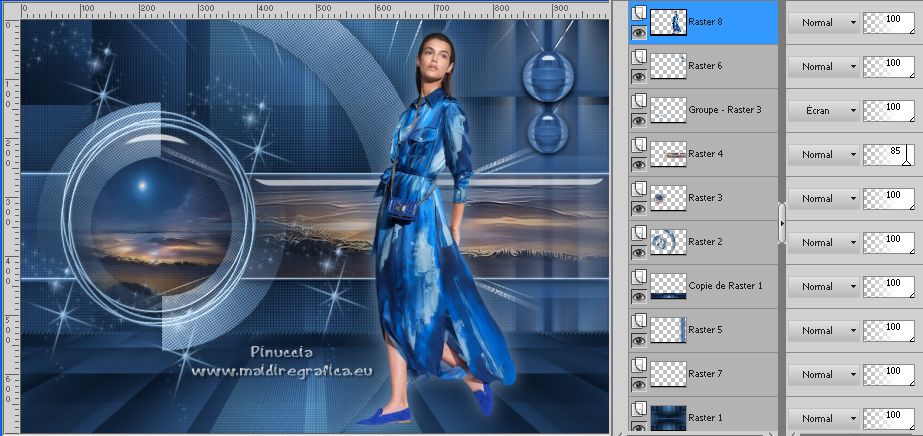The image size is (923, 436).
Task: Hide the Raster 3 layer eye
Action: (x=639, y=208)
